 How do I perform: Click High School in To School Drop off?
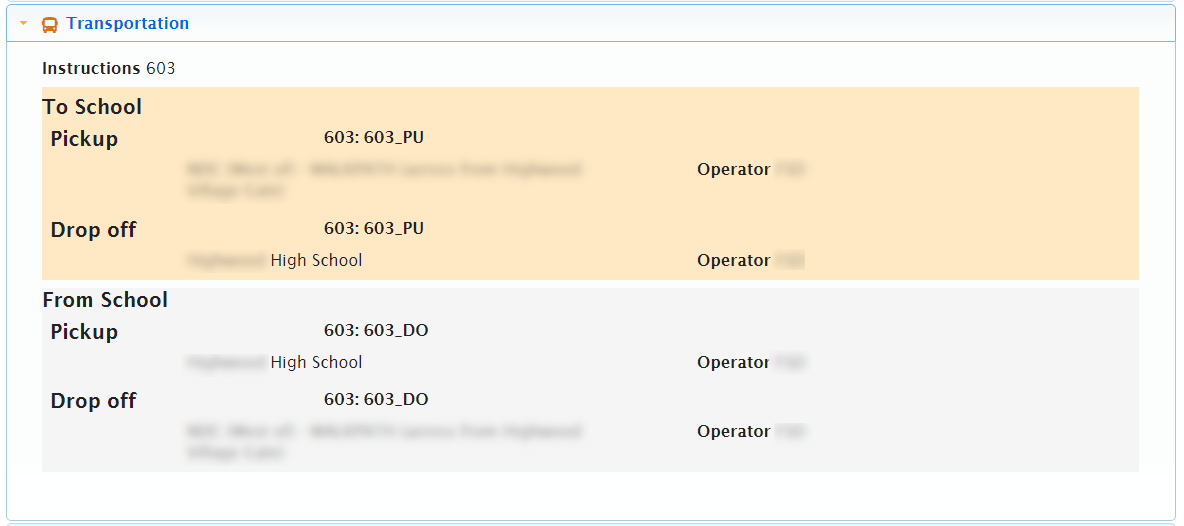click(316, 260)
